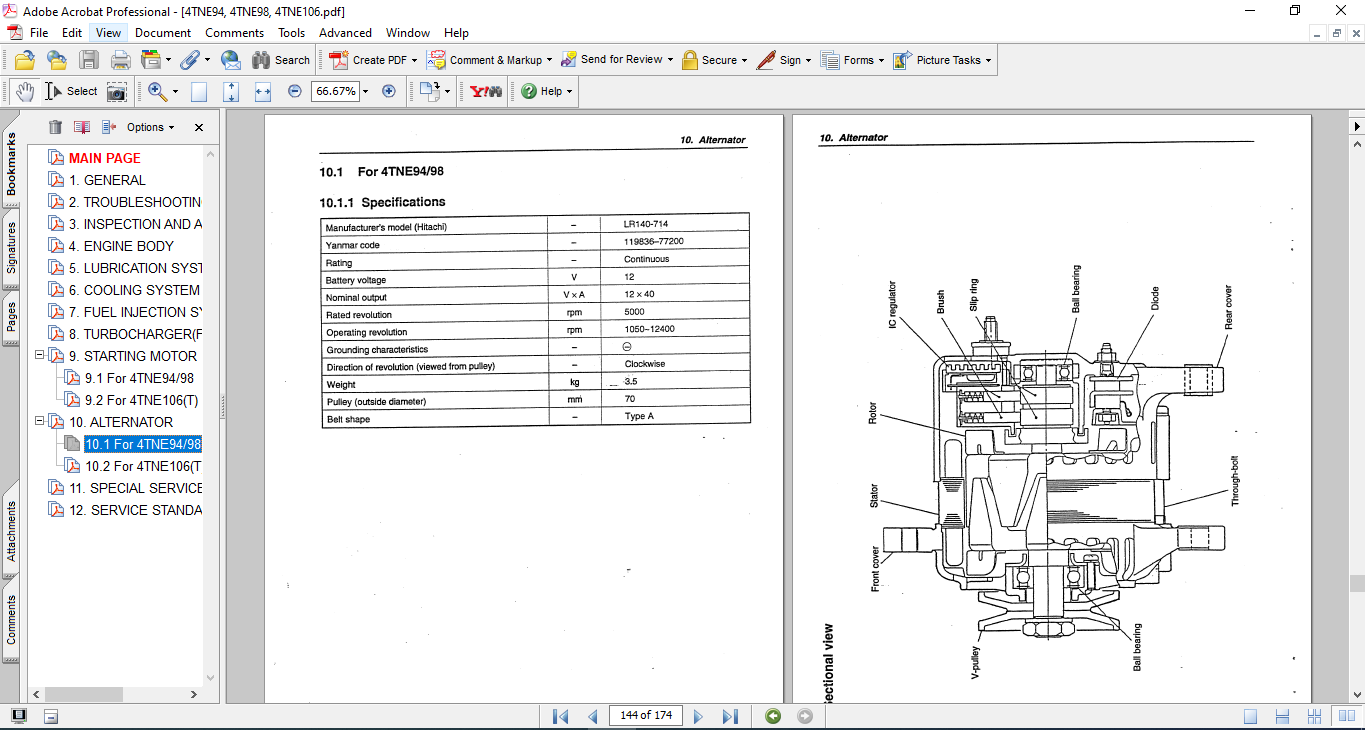Open the Document menu
1365x730 pixels.
163,33
